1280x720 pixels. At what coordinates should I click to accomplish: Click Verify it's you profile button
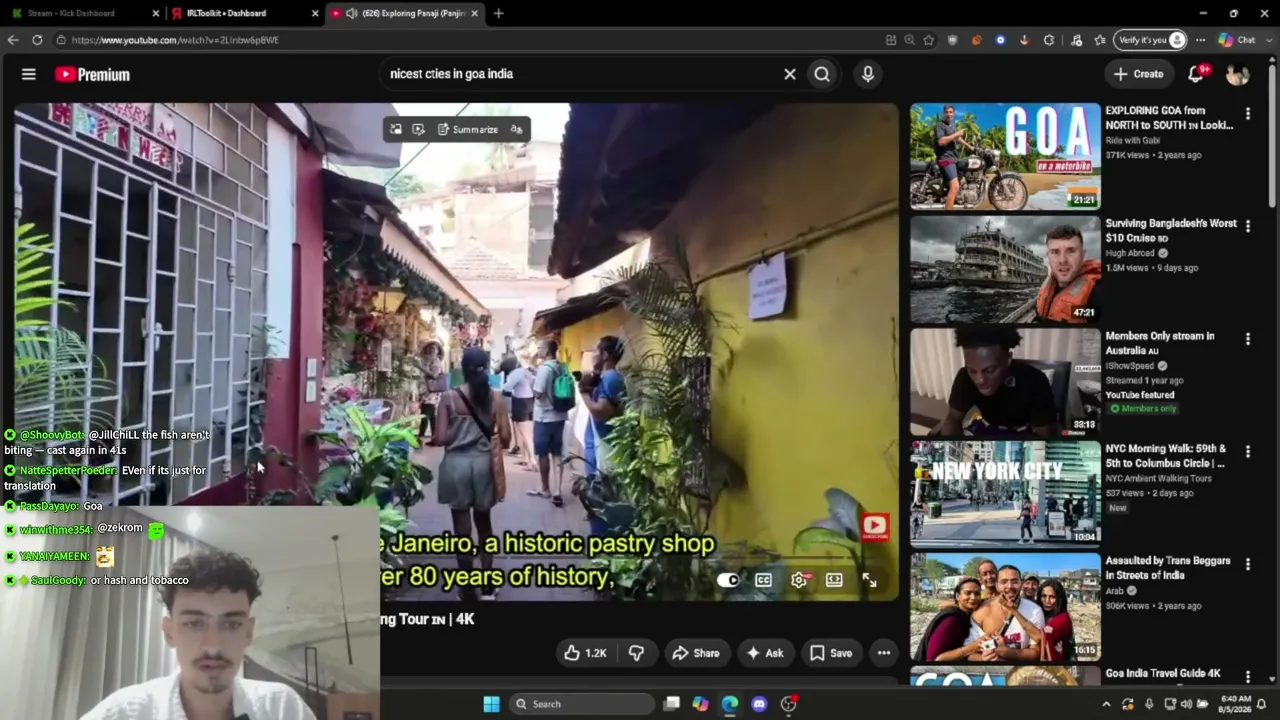1151,40
